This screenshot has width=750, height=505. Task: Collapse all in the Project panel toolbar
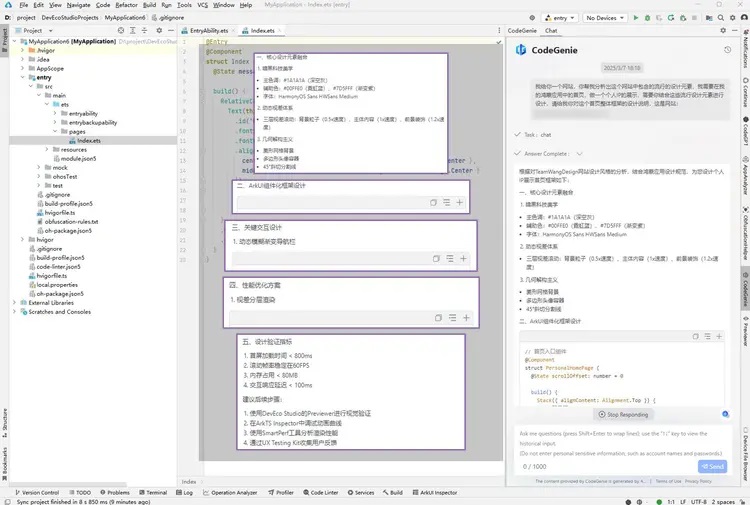[x=144, y=31]
